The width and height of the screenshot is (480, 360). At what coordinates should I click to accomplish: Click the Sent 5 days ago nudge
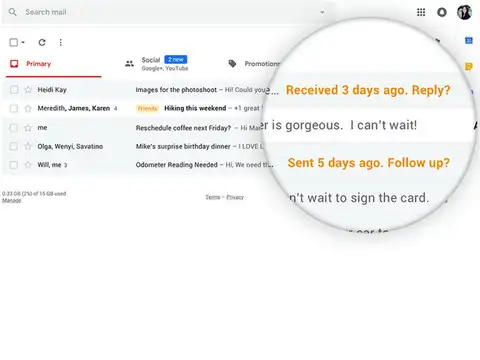coord(369,163)
